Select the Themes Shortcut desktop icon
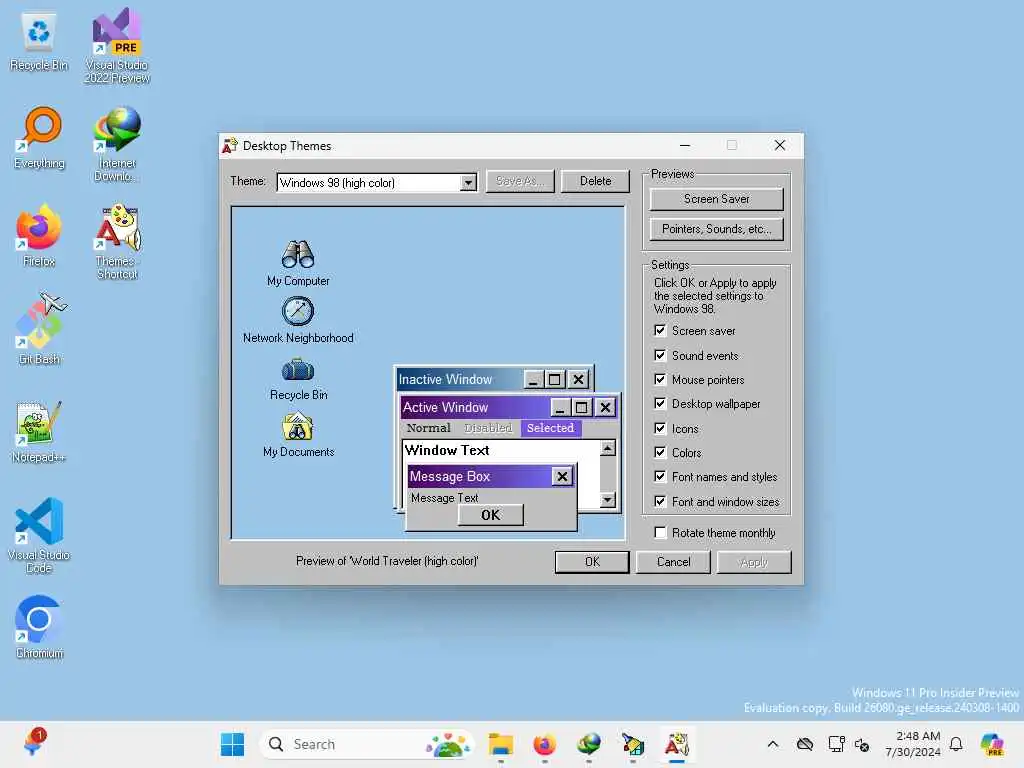 (x=118, y=242)
